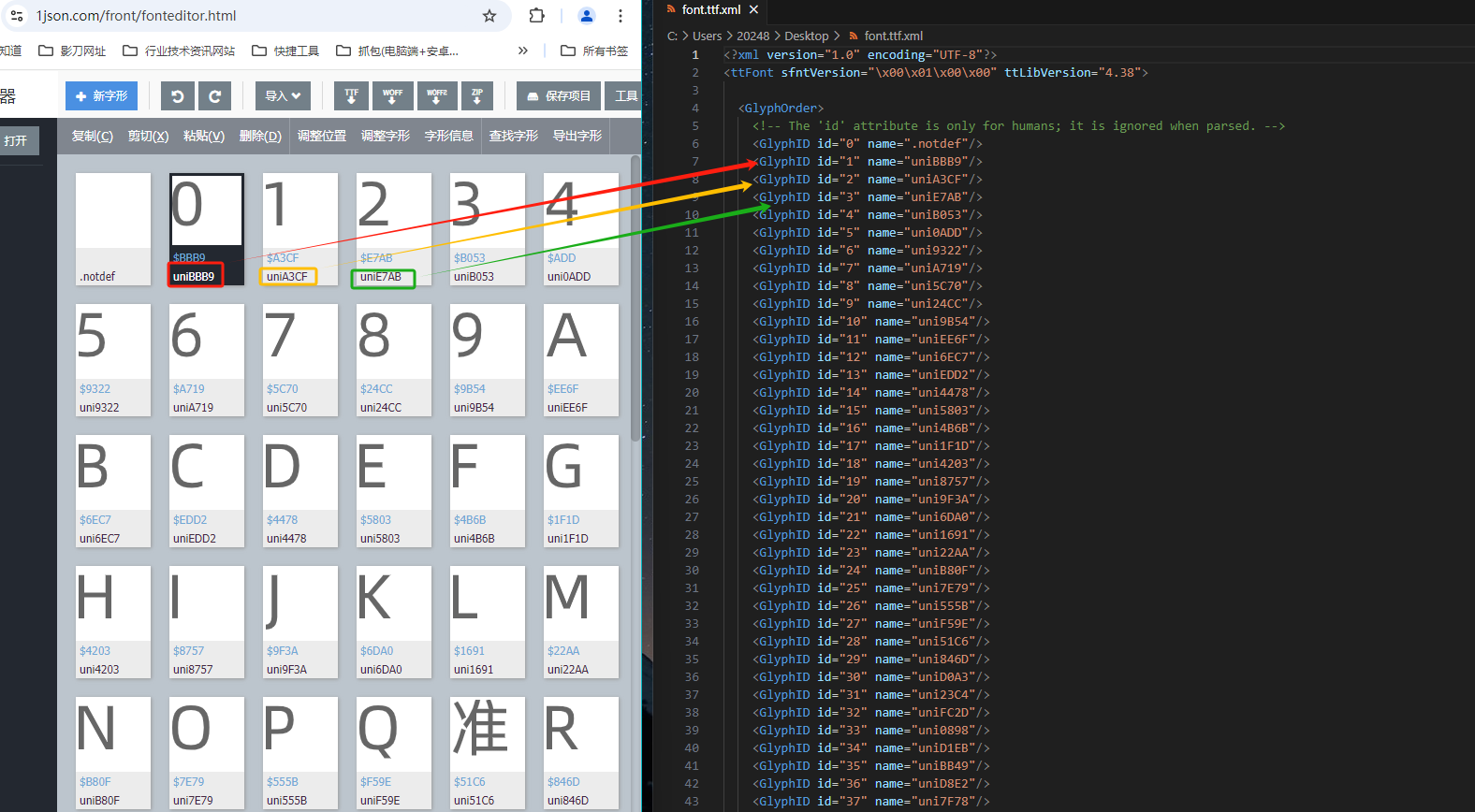
Task: Click the 保存项目 save project button
Action: pyautogui.click(x=559, y=95)
